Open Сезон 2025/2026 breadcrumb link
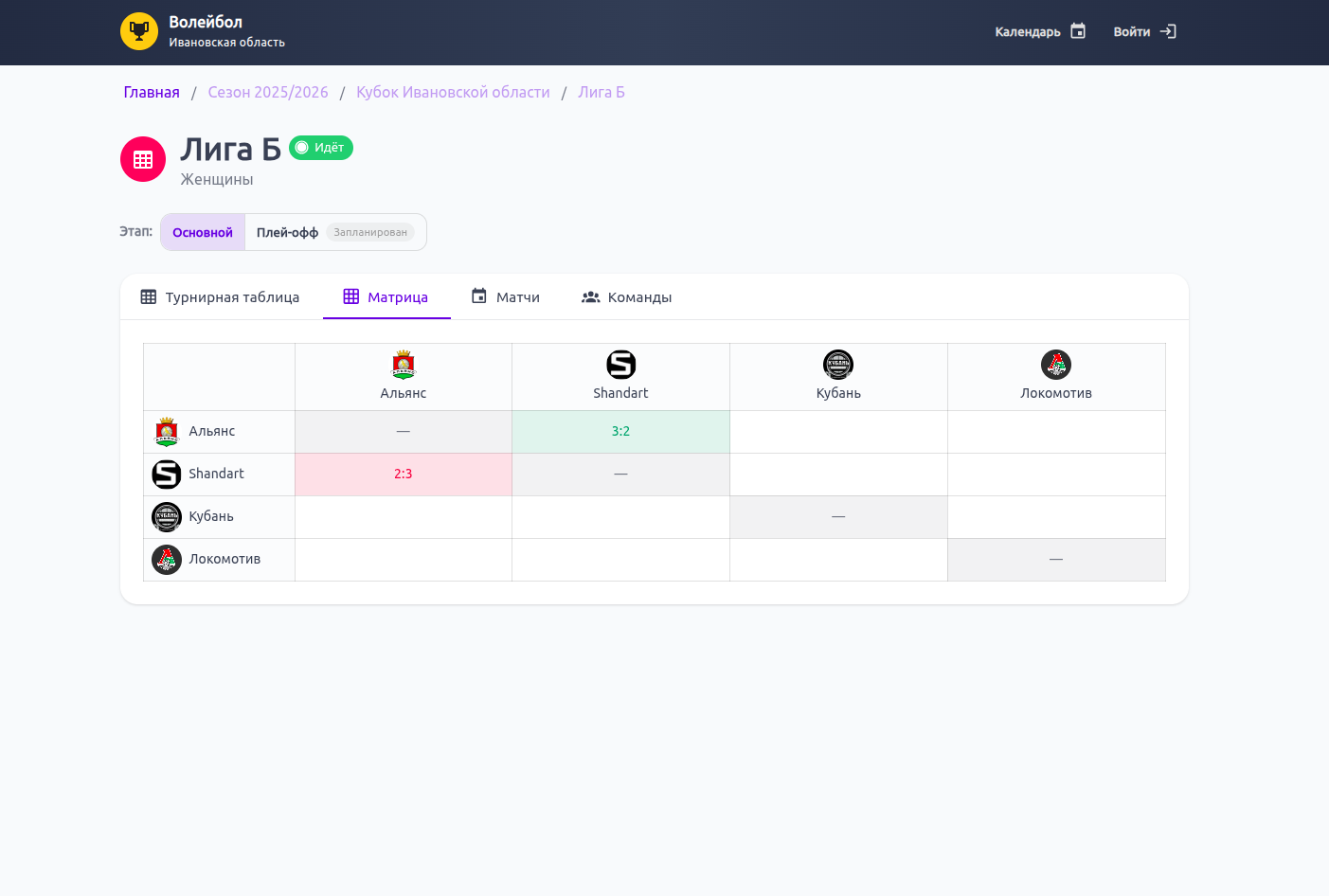 [268, 93]
